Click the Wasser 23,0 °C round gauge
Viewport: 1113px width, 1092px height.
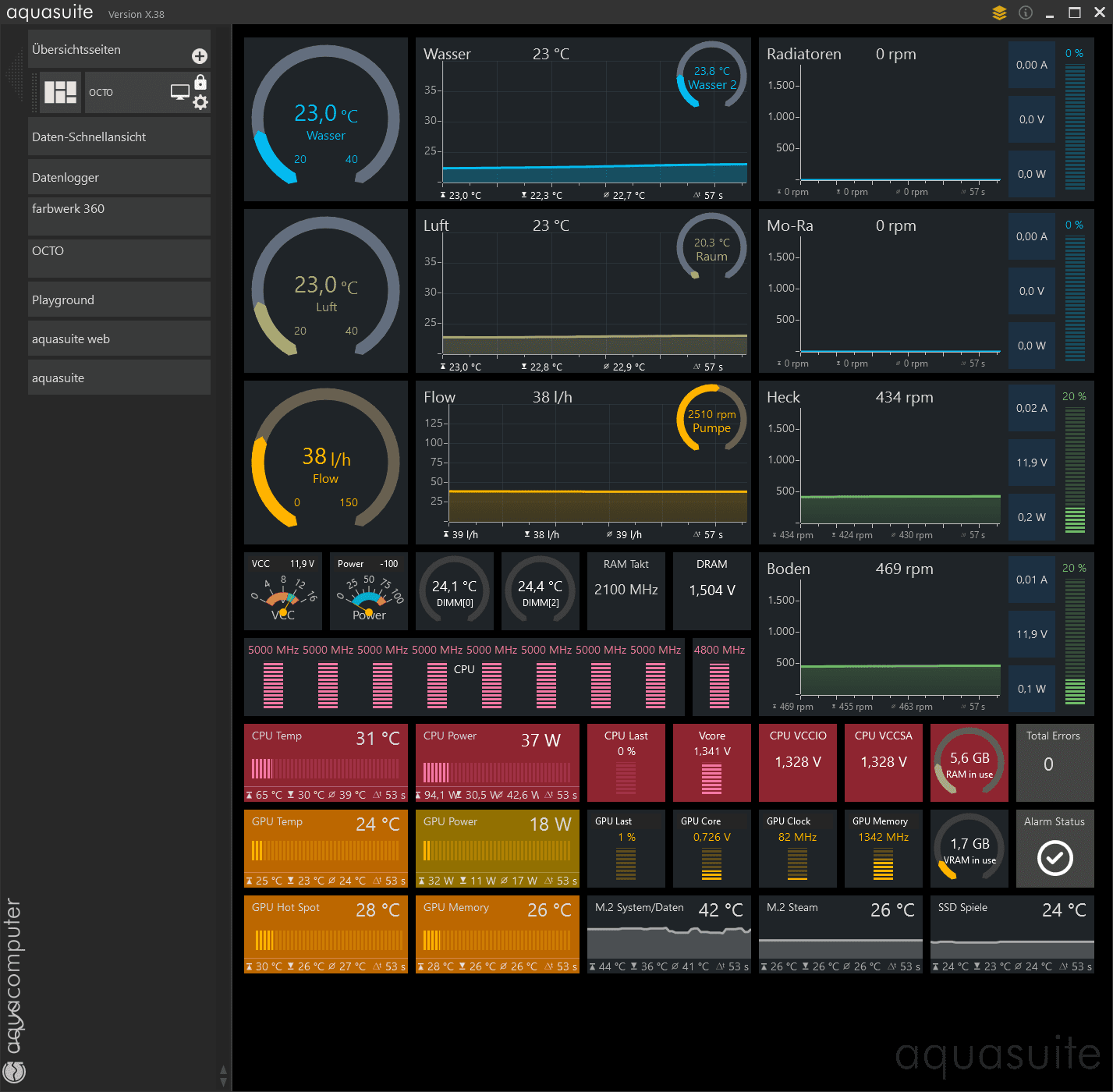tap(326, 119)
